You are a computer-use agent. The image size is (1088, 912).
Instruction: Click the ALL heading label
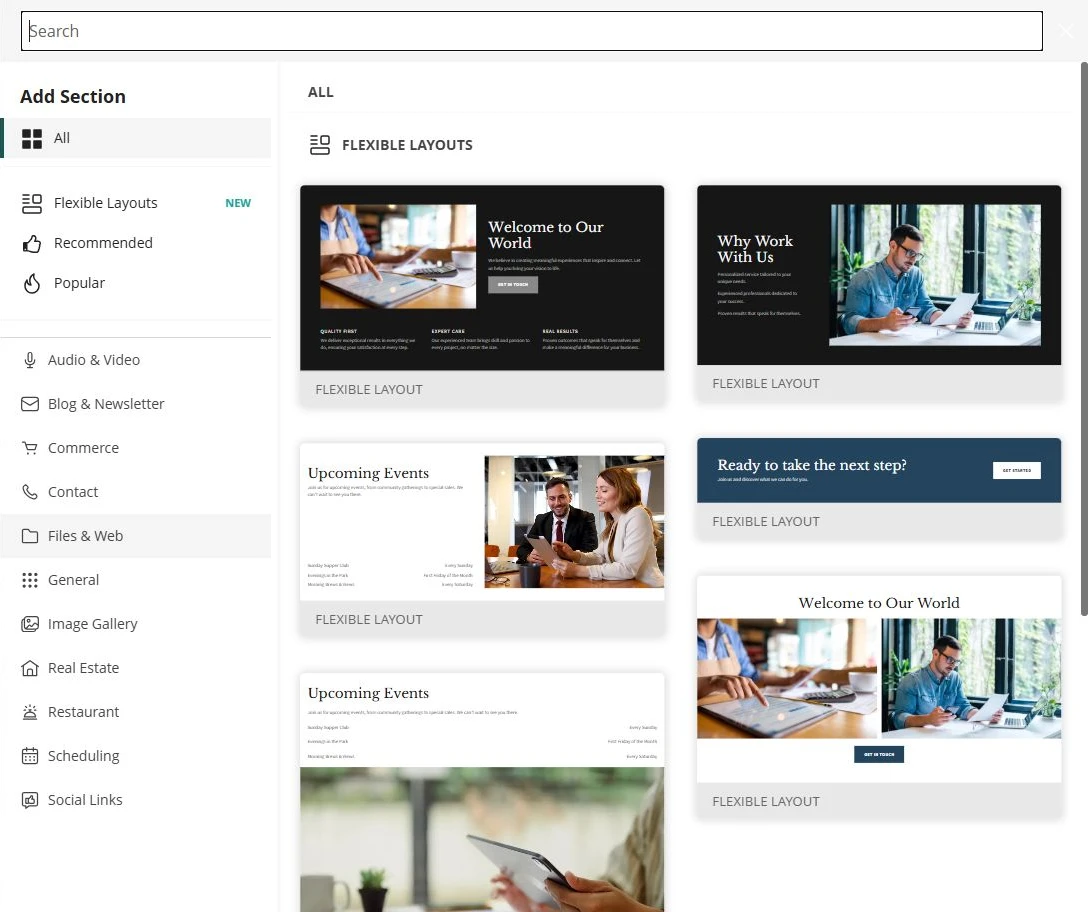(x=321, y=92)
